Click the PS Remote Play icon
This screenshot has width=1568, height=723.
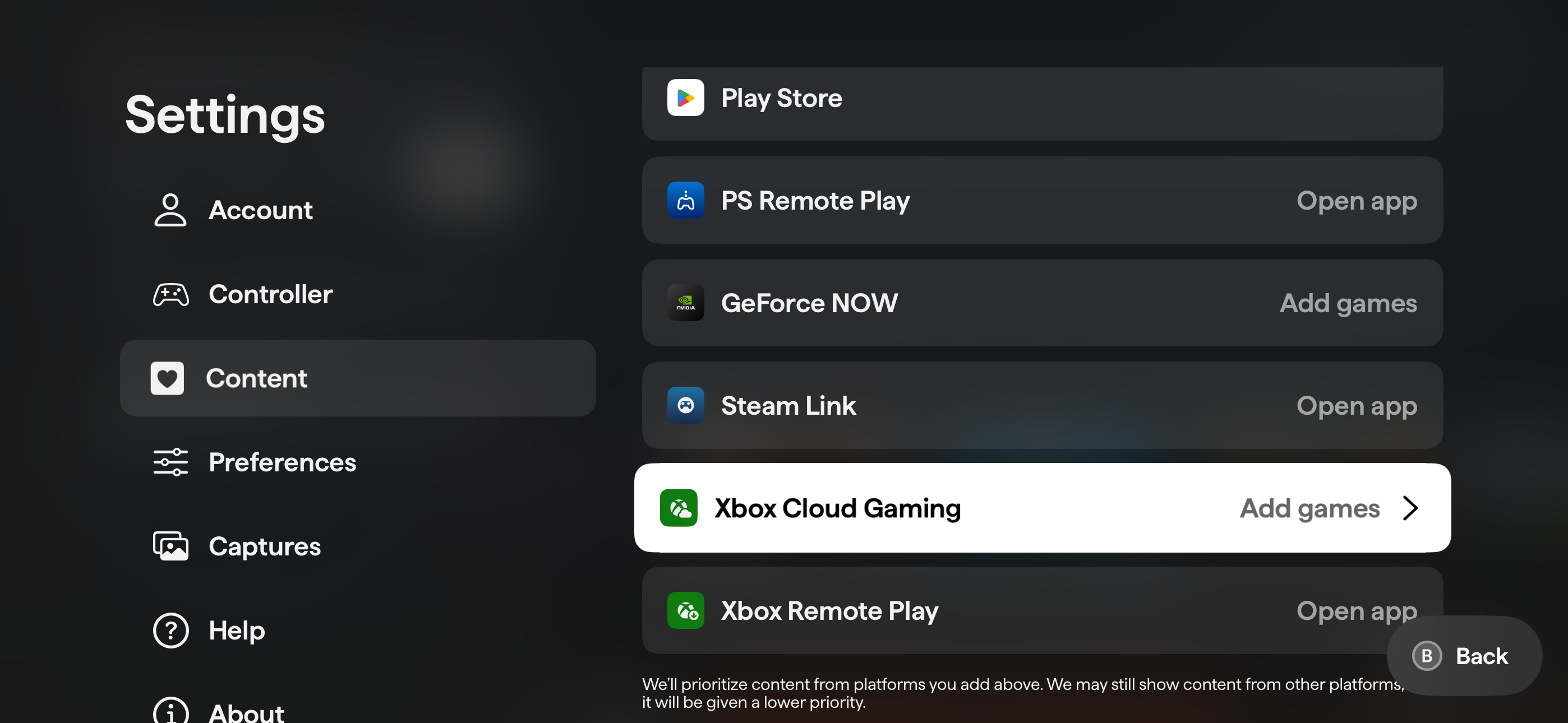(x=685, y=200)
